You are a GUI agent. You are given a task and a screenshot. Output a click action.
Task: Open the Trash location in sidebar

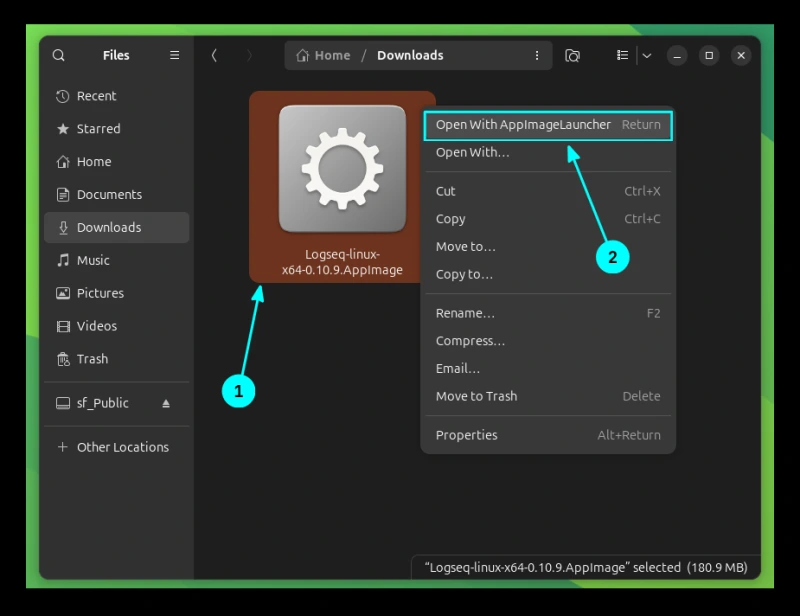92,359
